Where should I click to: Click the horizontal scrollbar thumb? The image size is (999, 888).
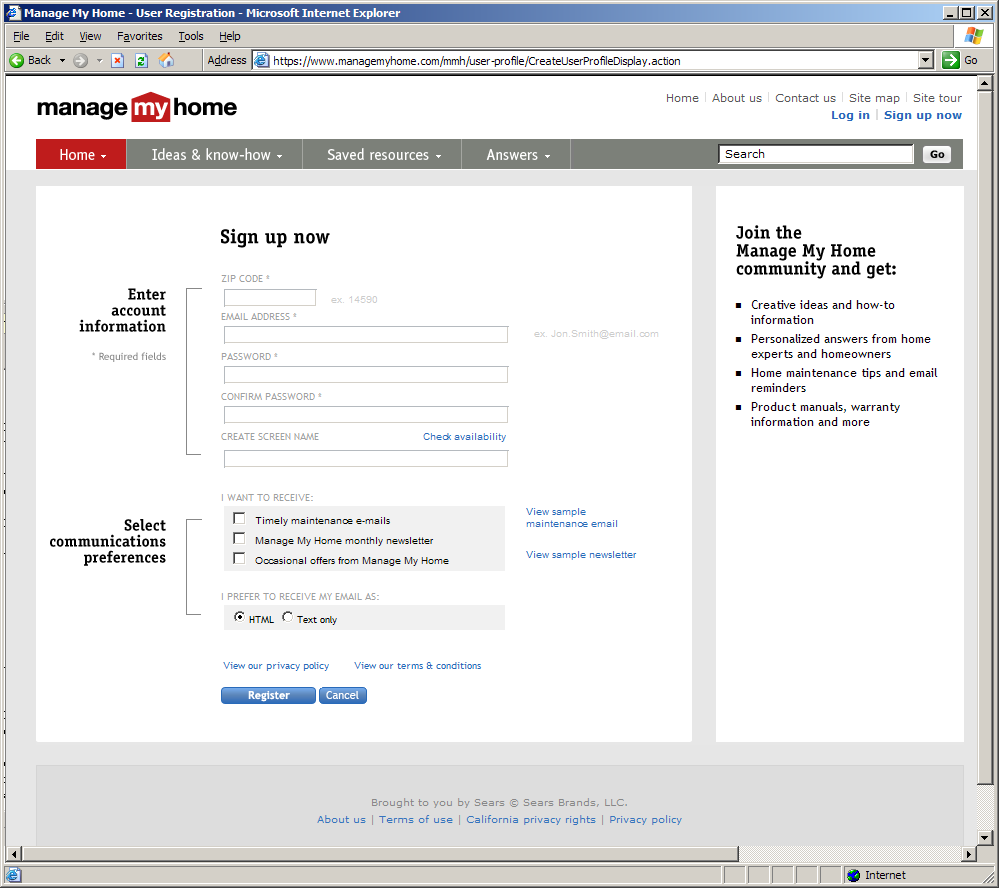380,854
